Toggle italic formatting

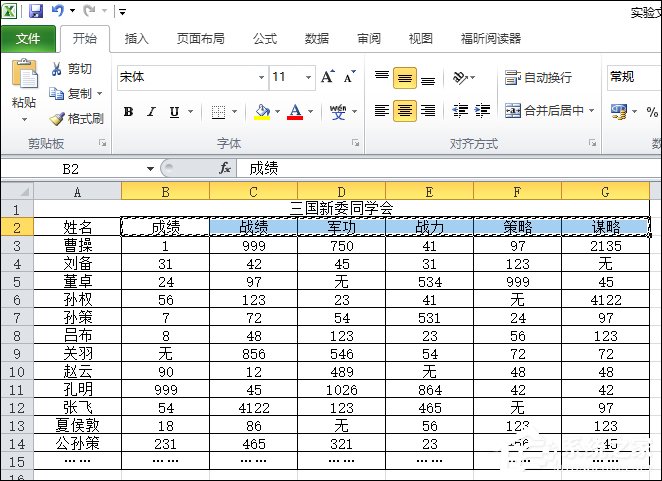tap(151, 112)
